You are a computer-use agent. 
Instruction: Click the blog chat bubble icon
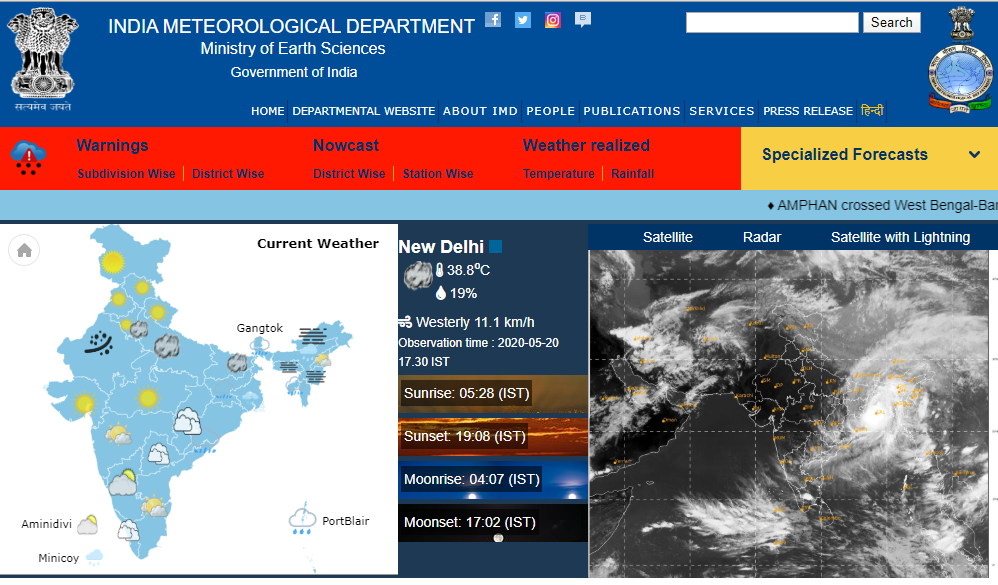[582, 20]
